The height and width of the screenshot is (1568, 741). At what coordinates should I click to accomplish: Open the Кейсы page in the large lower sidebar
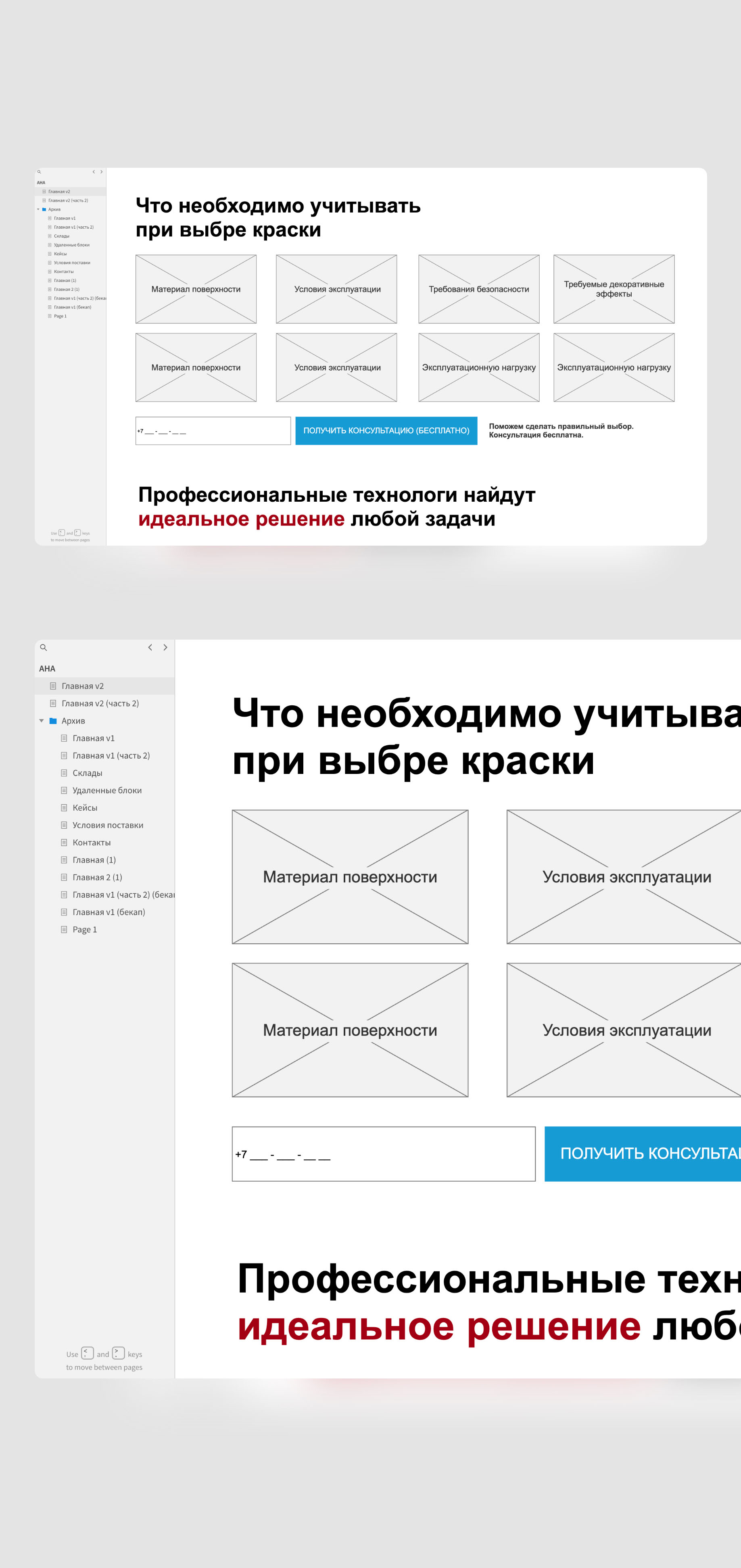85,808
